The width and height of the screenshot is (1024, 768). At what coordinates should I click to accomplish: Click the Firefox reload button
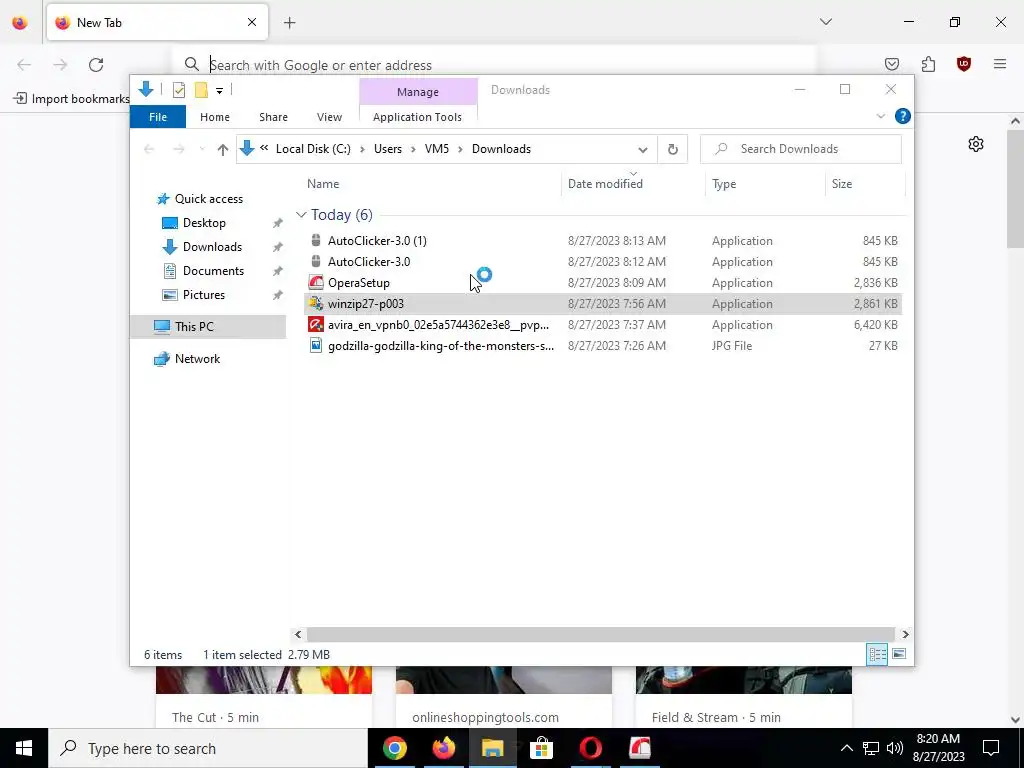tap(96, 65)
